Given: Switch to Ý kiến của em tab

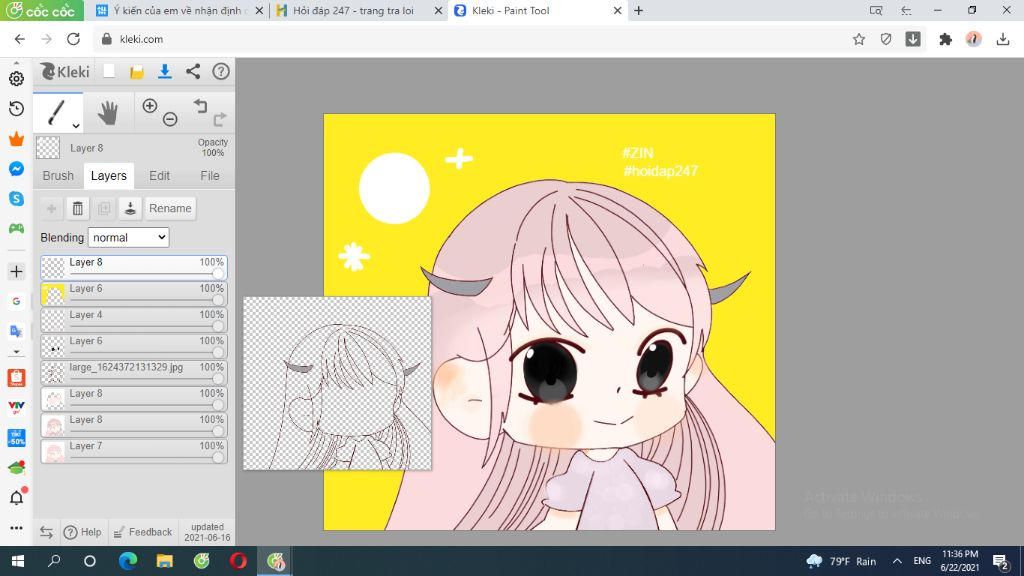Looking at the screenshot, I should (x=179, y=10).
